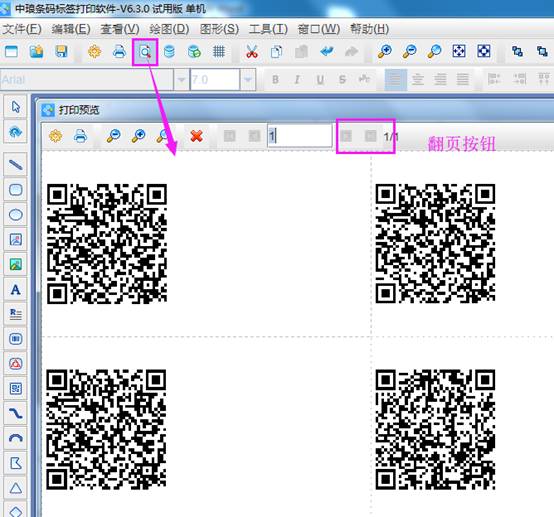Zoom out in print preview toolbar
Image resolution: width=554 pixels, height=517 pixels.
(x=113, y=136)
